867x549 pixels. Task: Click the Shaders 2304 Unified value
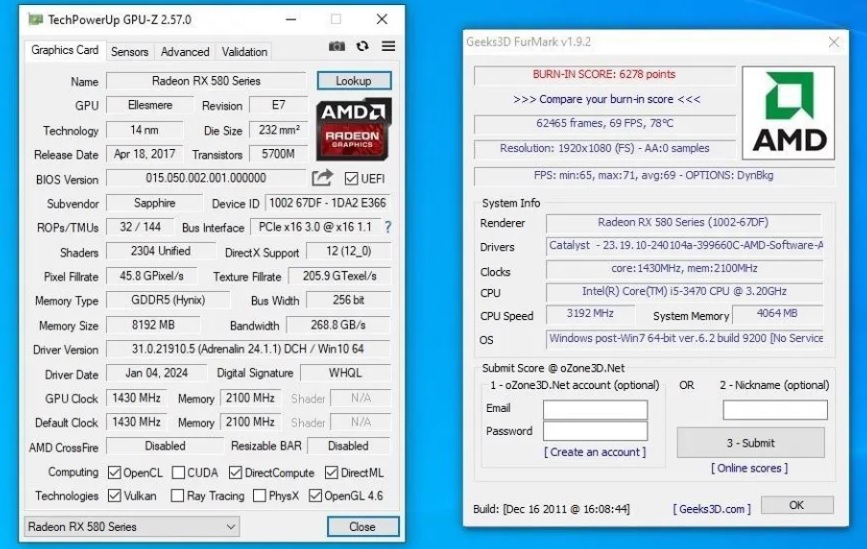[160, 251]
